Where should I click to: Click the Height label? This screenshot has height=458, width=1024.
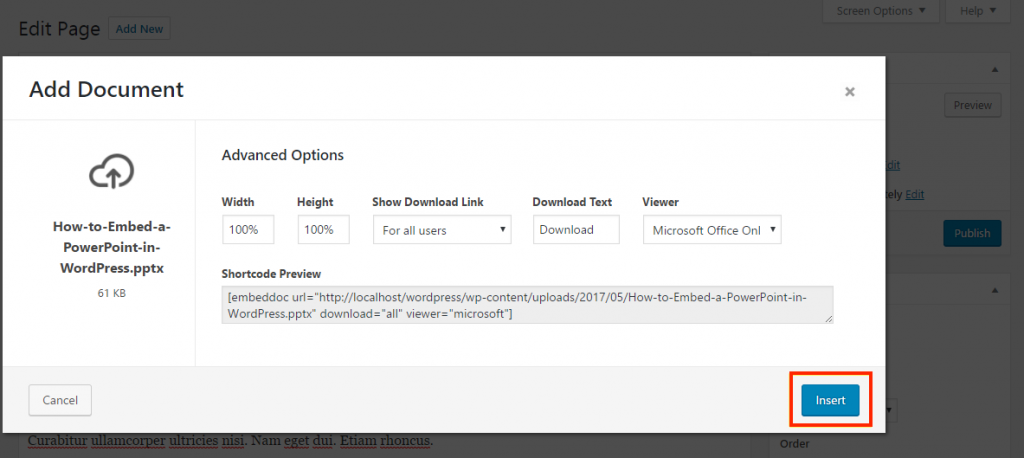point(315,202)
